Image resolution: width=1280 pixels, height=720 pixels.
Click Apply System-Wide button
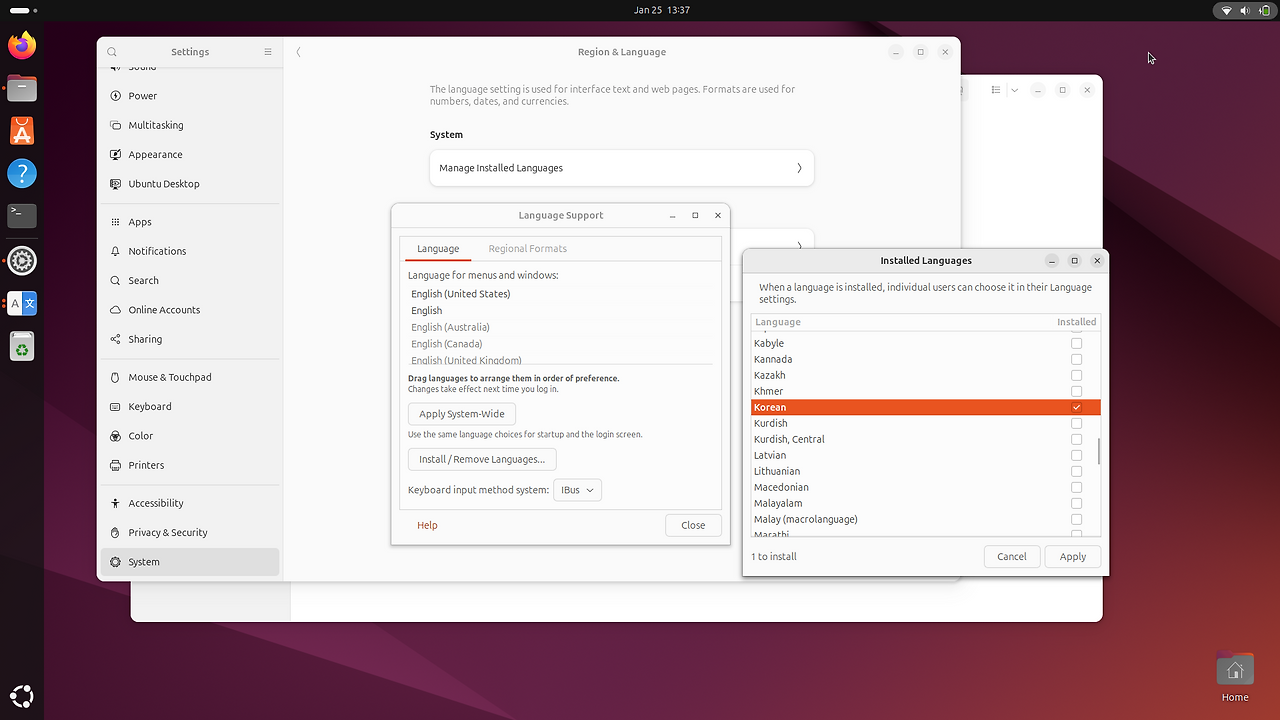(462, 414)
